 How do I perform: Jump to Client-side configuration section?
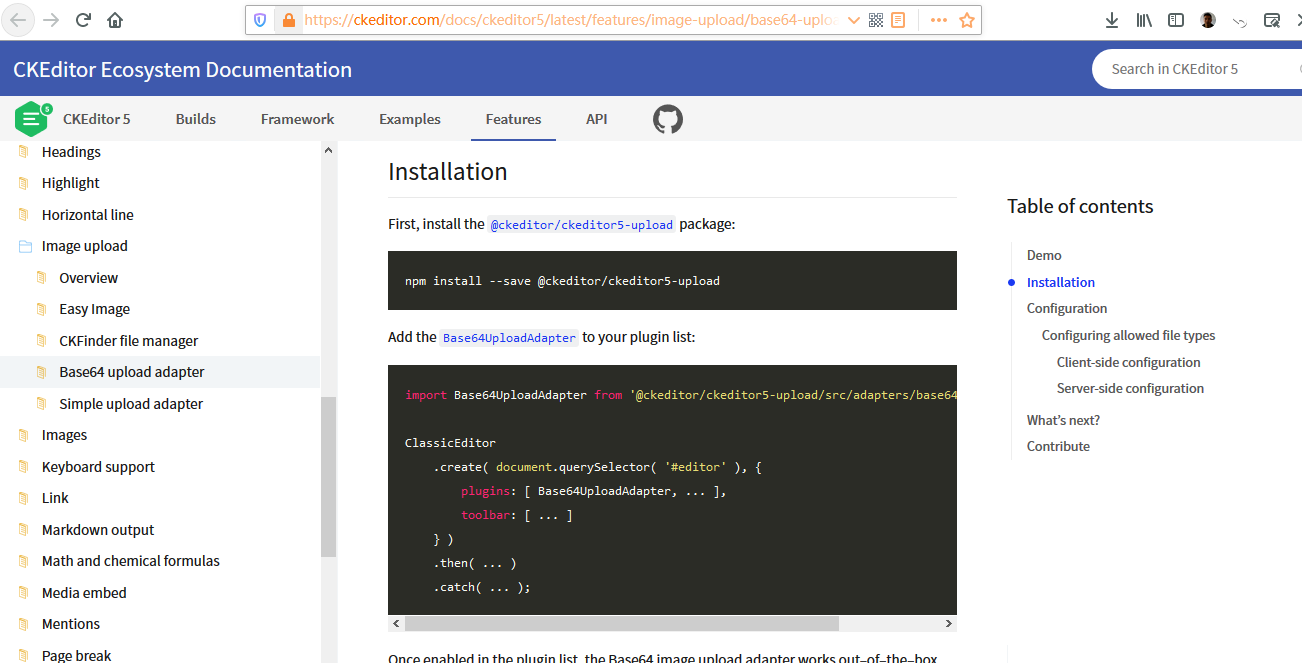tap(1128, 363)
